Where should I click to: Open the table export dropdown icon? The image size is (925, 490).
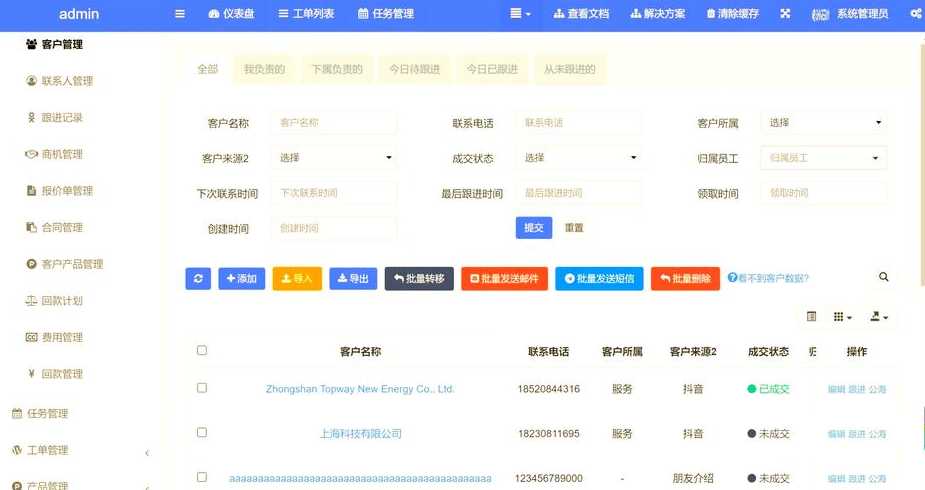[x=879, y=317]
